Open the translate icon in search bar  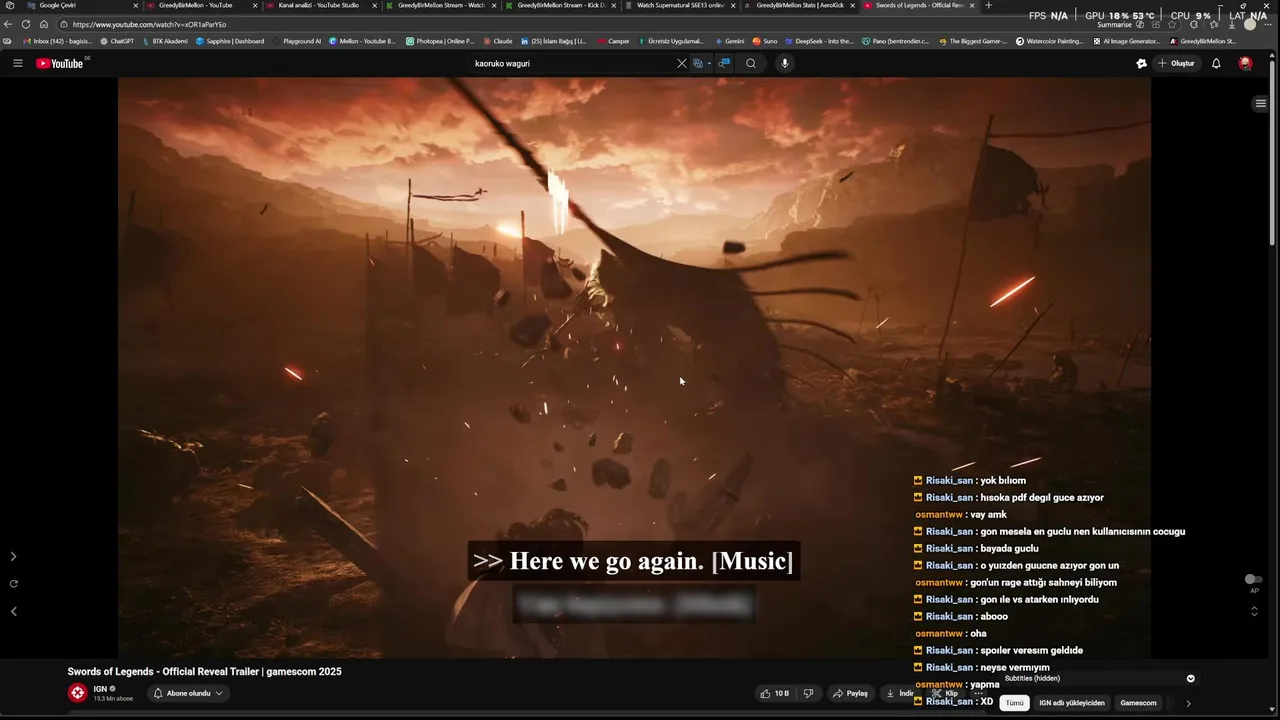click(x=699, y=63)
